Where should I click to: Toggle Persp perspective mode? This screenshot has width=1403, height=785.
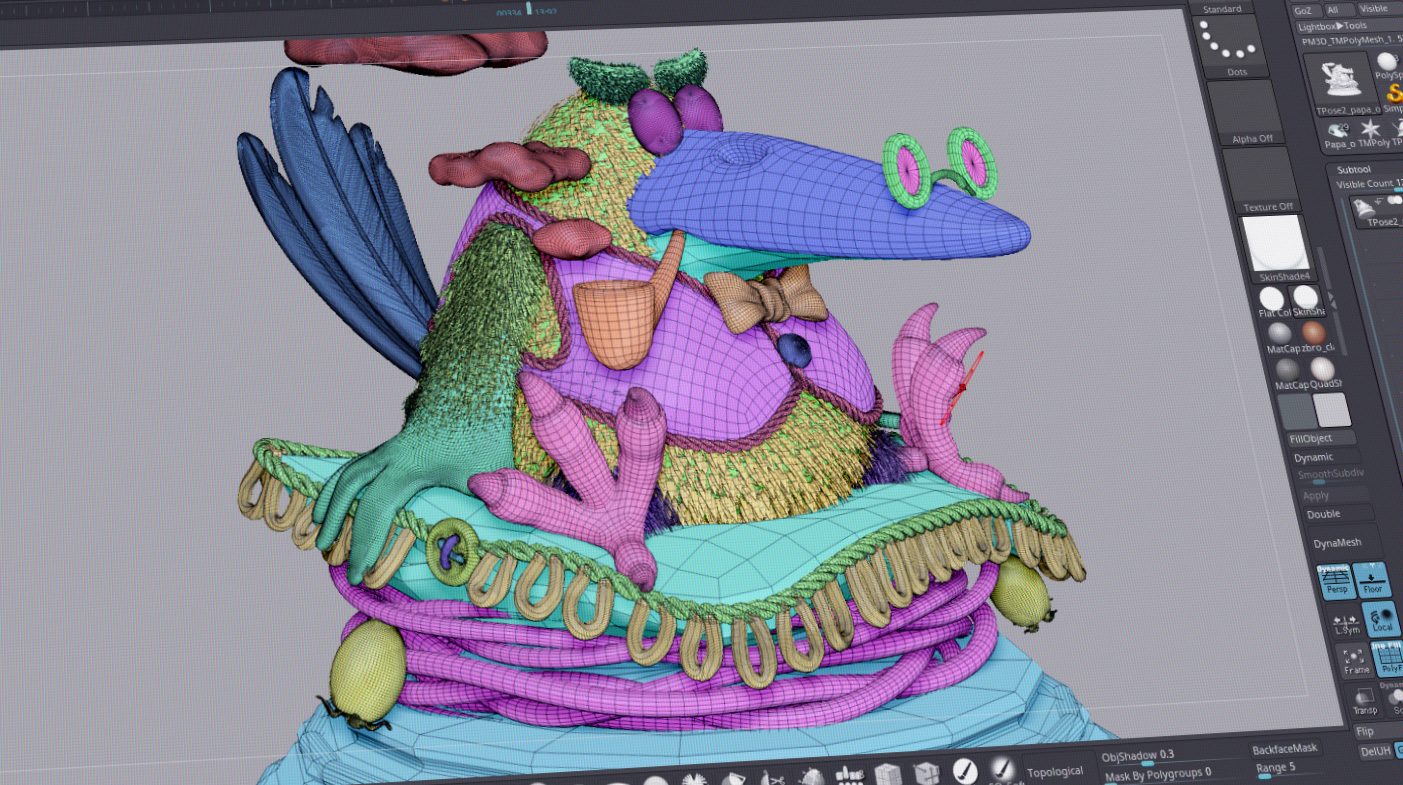[x=1336, y=580]
